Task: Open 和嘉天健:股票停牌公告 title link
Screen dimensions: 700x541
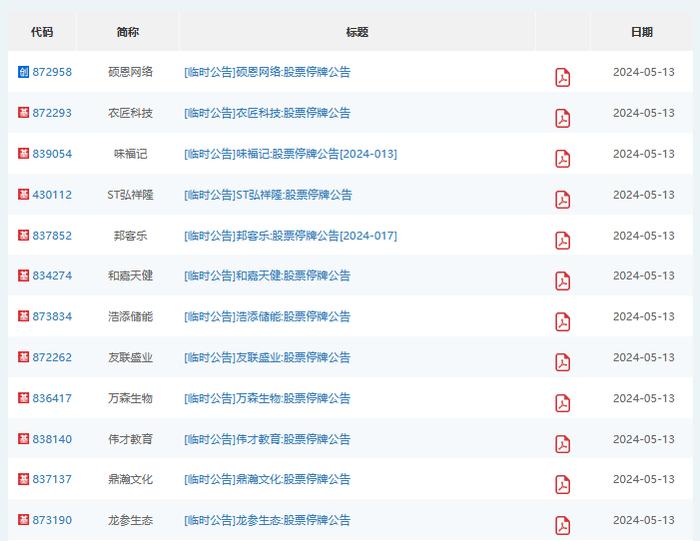Action: point(267,275)
